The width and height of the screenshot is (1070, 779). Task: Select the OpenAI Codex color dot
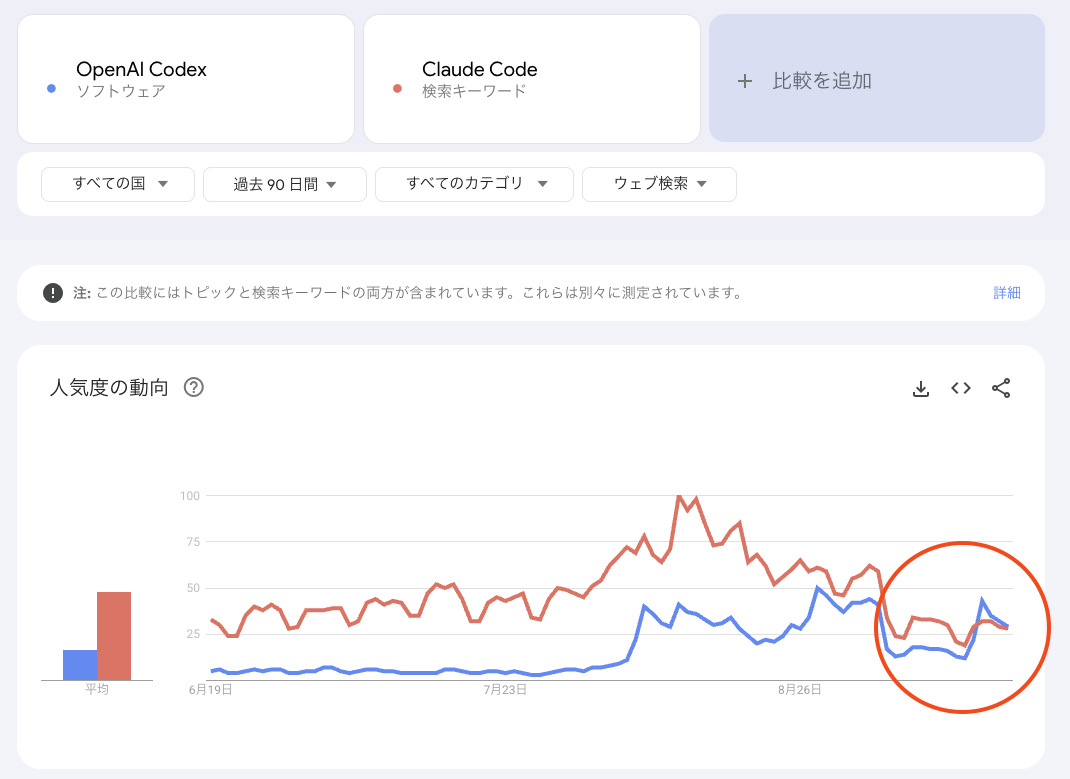pos(50,89)
